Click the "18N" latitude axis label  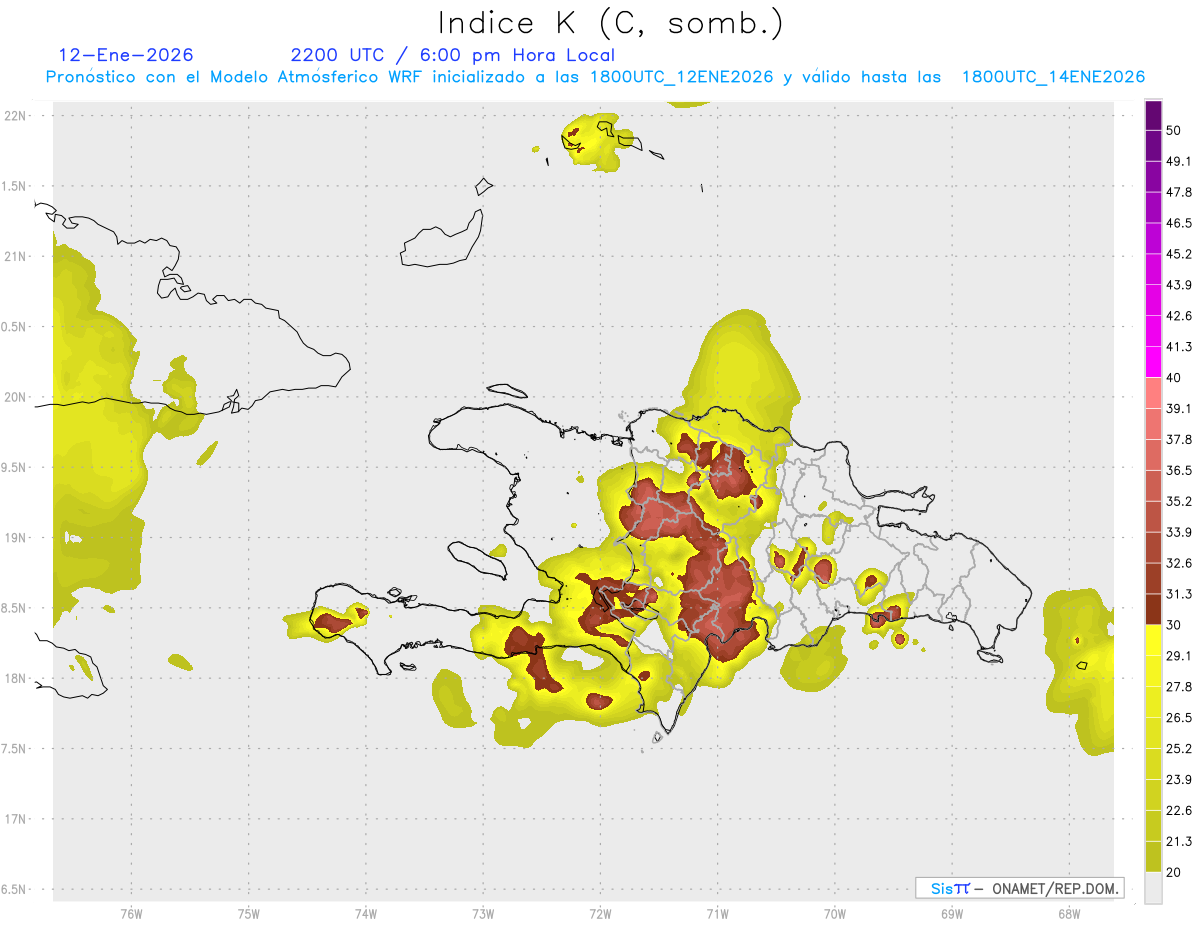click(15, 678)
